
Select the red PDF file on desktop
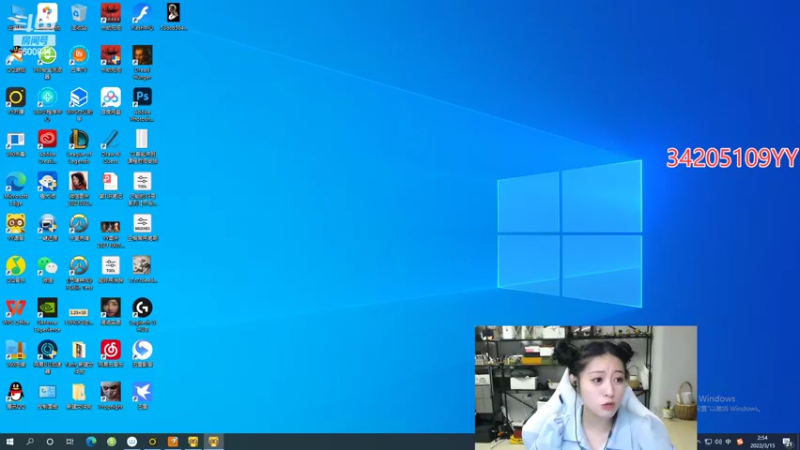click(111, 186)
